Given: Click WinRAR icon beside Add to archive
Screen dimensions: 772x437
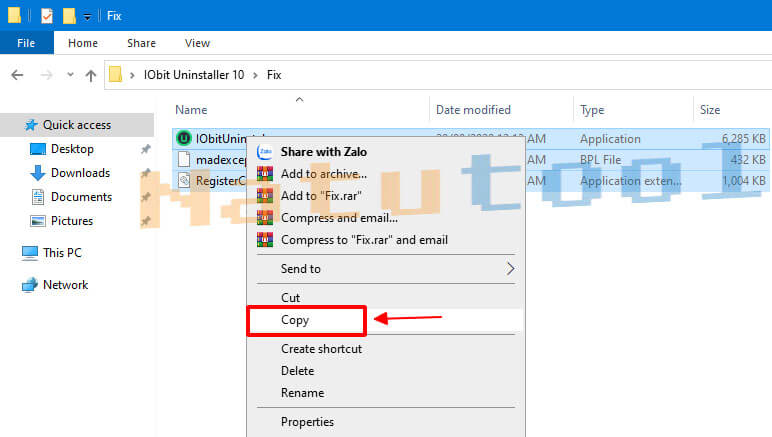Looking at the screenshot, I should (x=265, y=173).
